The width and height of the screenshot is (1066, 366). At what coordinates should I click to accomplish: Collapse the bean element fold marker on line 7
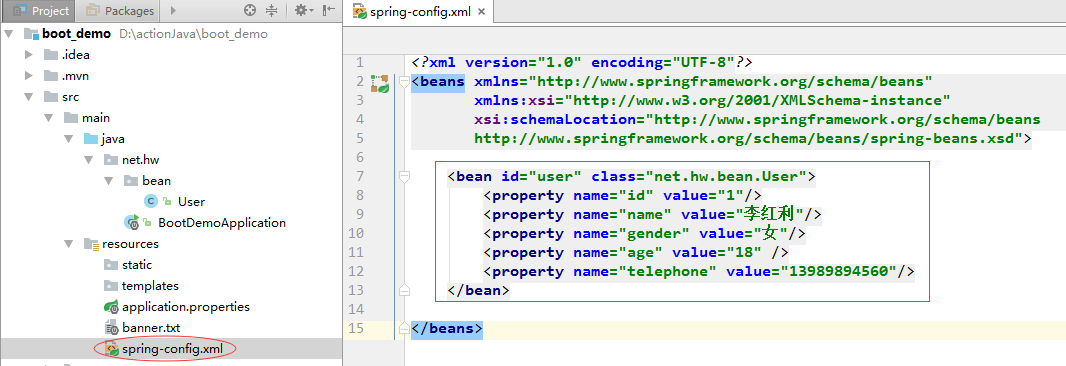(404, 177)
